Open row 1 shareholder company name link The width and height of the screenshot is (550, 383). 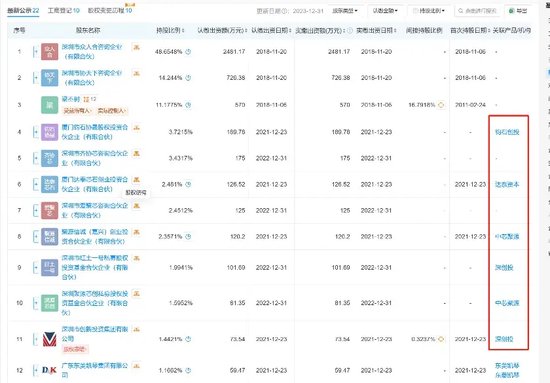pos(92,52)
